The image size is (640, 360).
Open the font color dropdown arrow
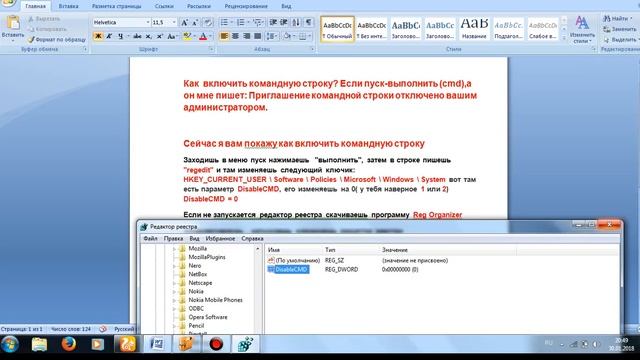click(x=210, y=36)
